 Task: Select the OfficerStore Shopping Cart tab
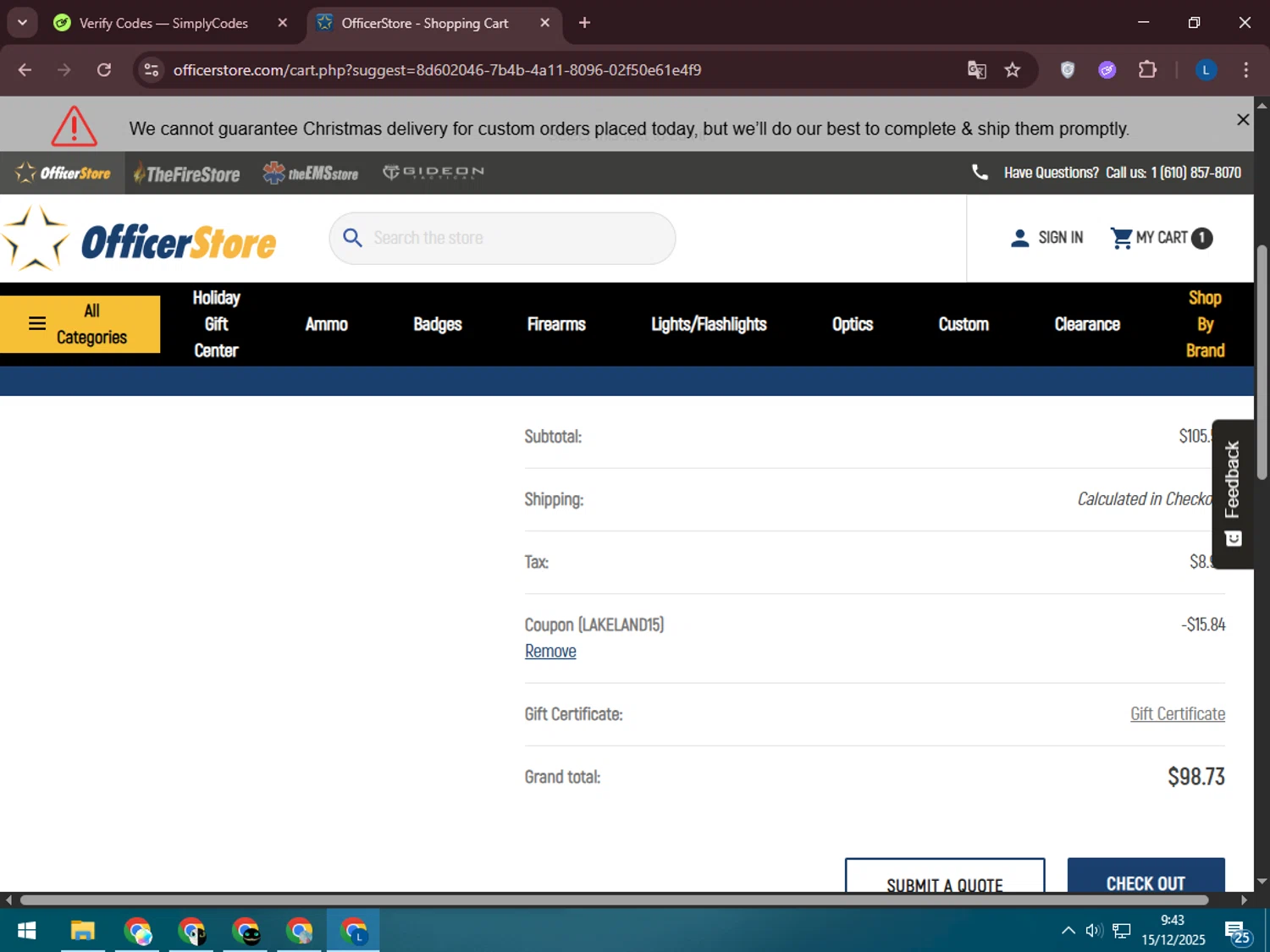tap(423, 23)
